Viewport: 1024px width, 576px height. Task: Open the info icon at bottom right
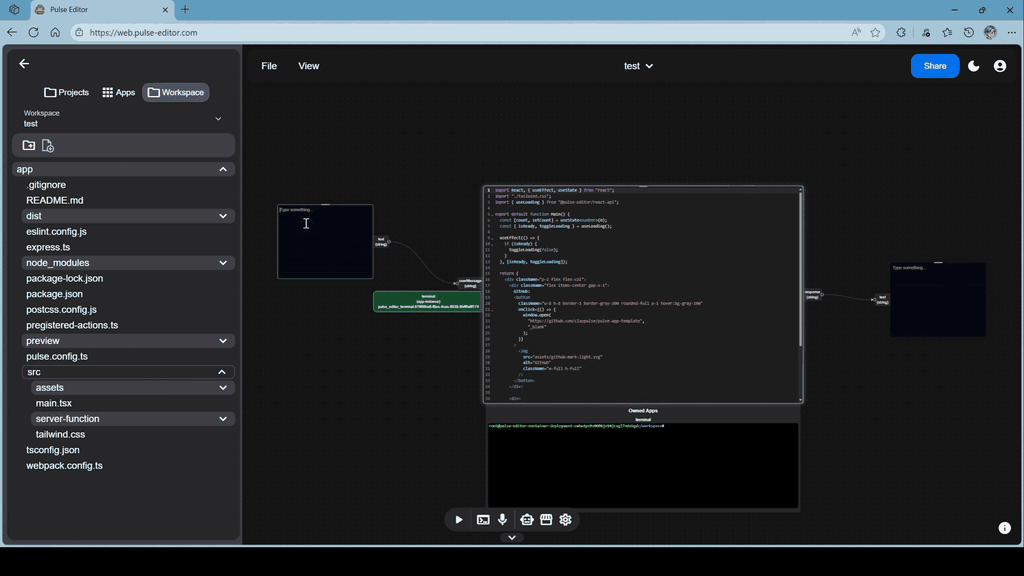[x=1004, y=527]
